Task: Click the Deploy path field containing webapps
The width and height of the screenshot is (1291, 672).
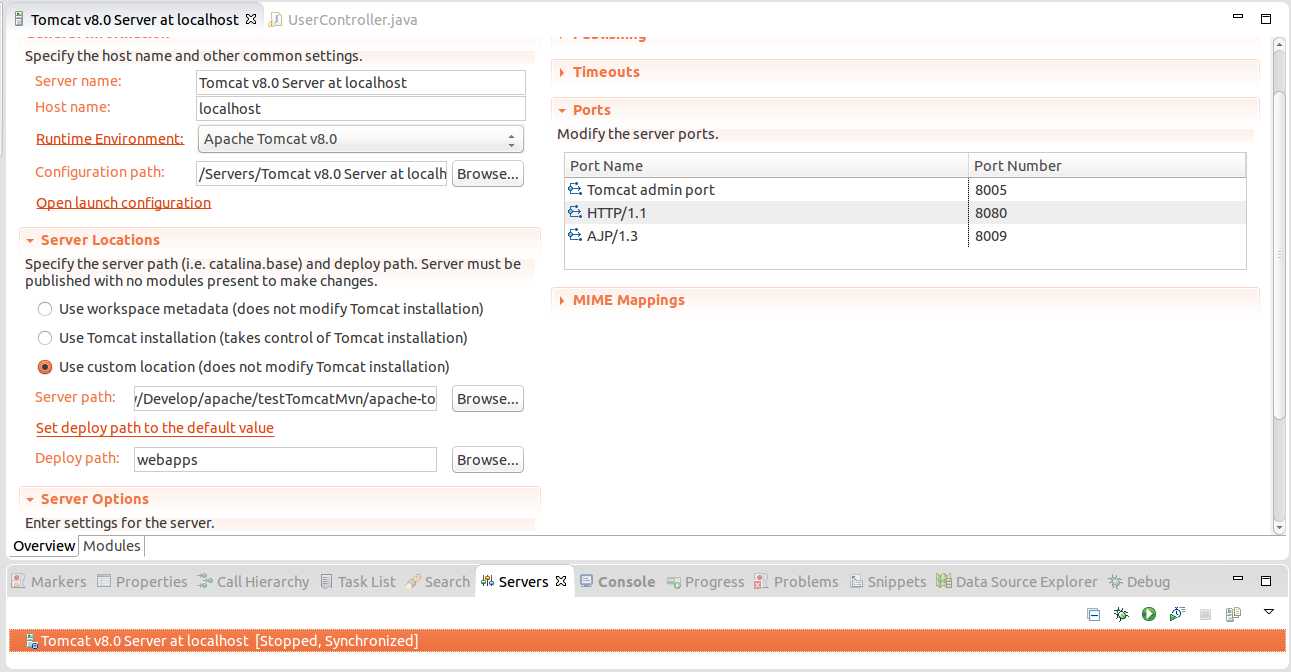Action: click(x=285, y=460)
